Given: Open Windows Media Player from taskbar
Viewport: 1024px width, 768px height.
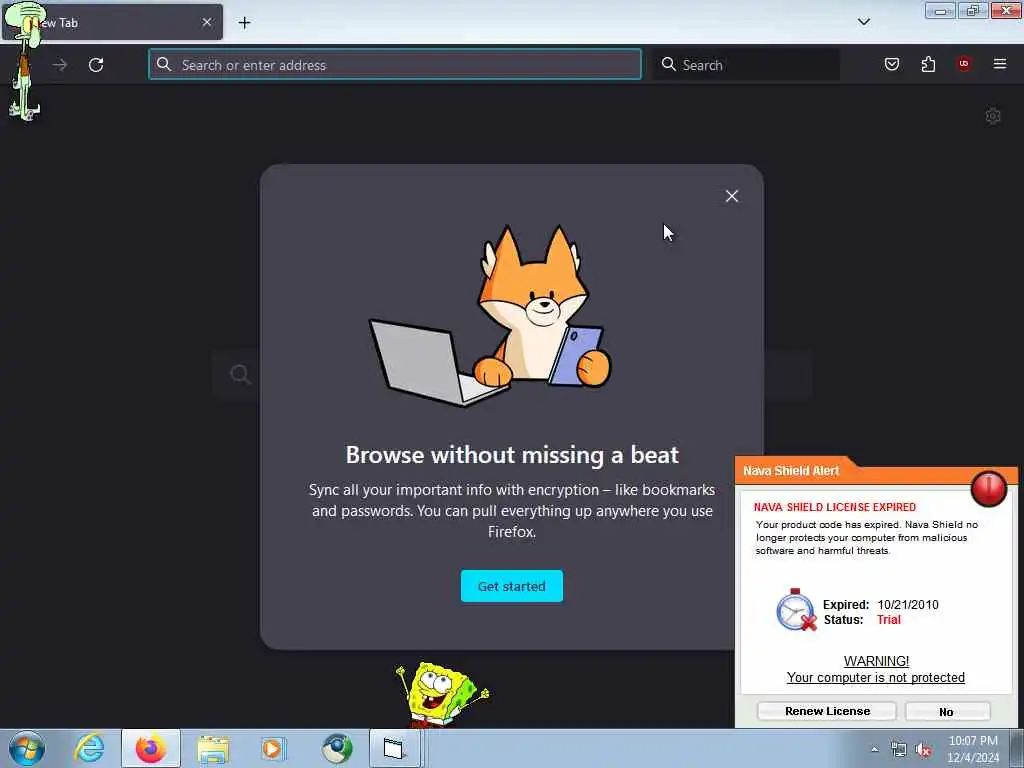Looking at the screenshot, I should point(274,748).
